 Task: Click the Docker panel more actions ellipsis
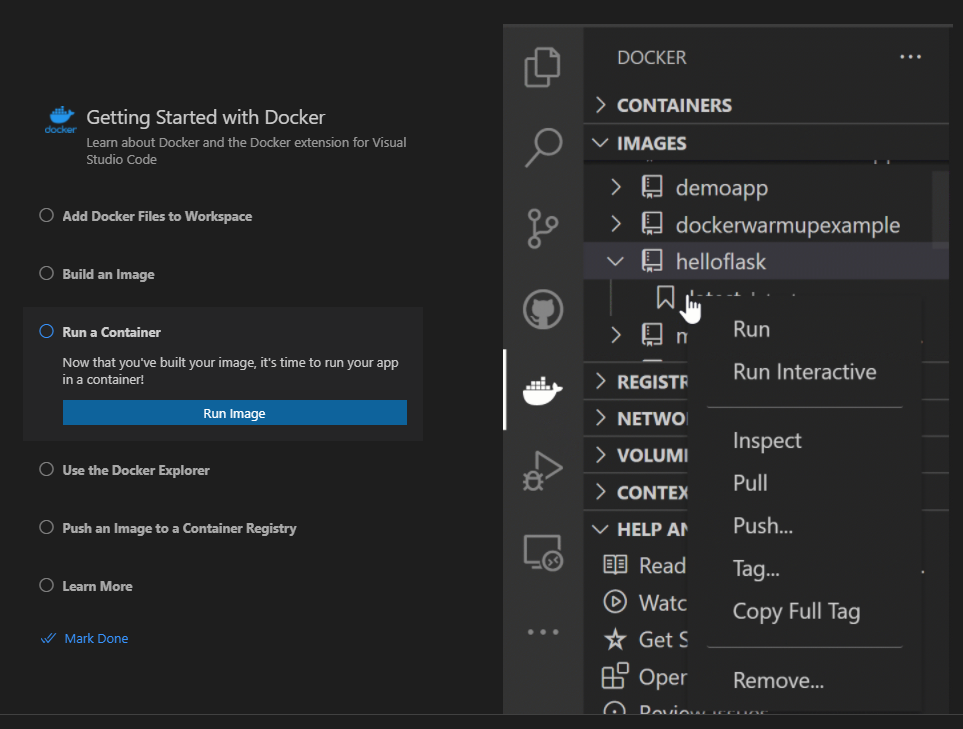910,57
